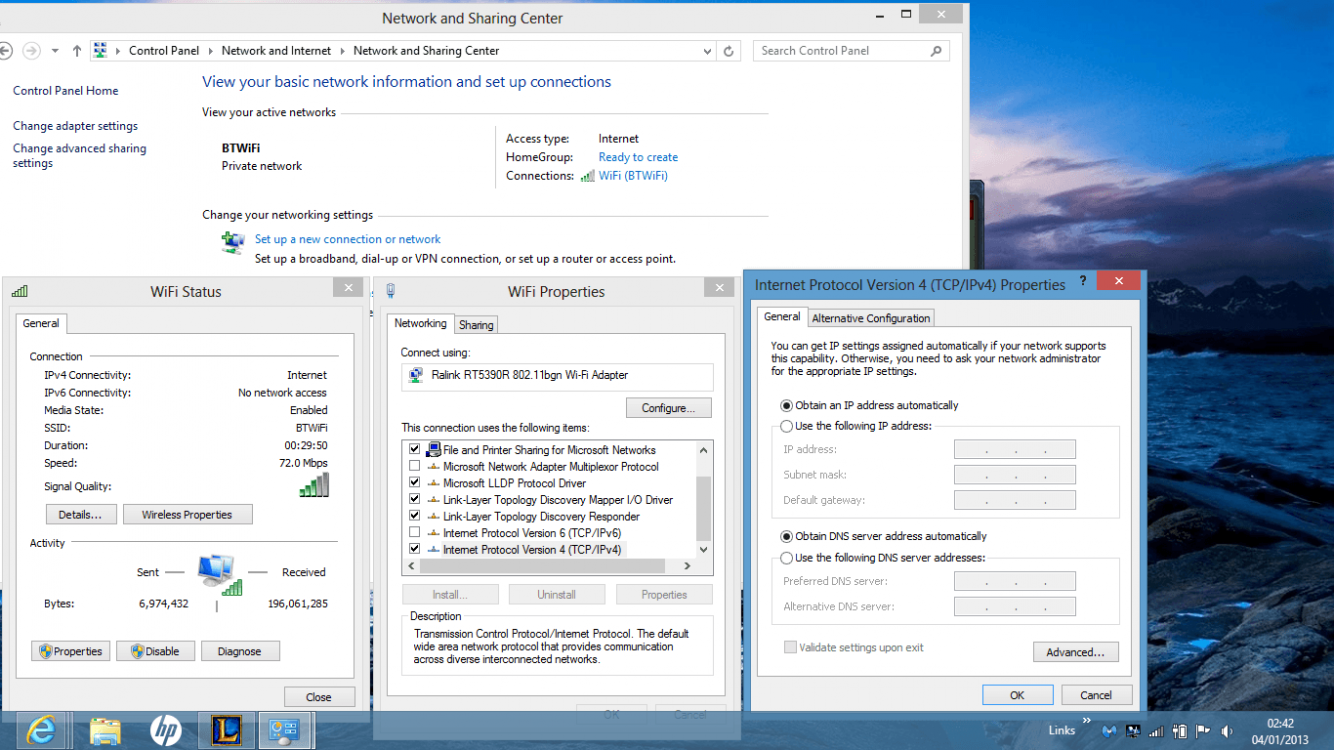This screenshot has height=750, width=1334.
Task: Enable Microsoft Network Adapter Multiplexor Protocol
Action: pos(414,467)
